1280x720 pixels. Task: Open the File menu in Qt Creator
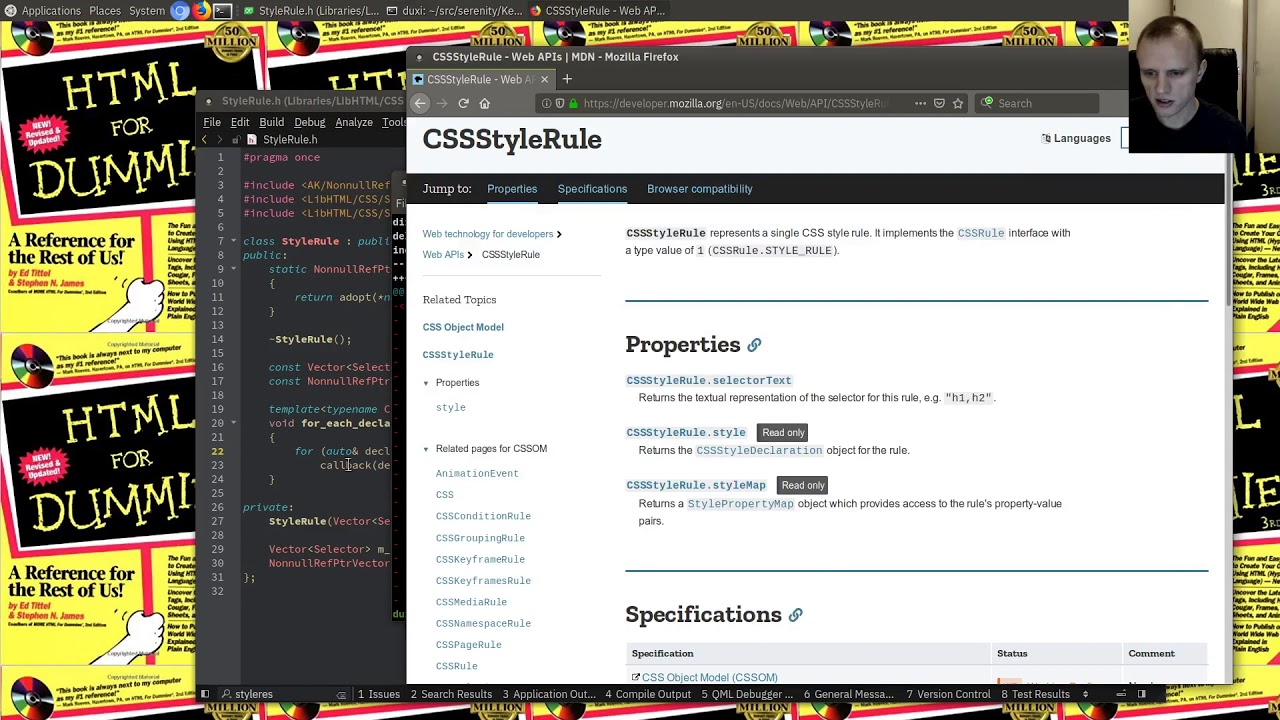[212, 122]
